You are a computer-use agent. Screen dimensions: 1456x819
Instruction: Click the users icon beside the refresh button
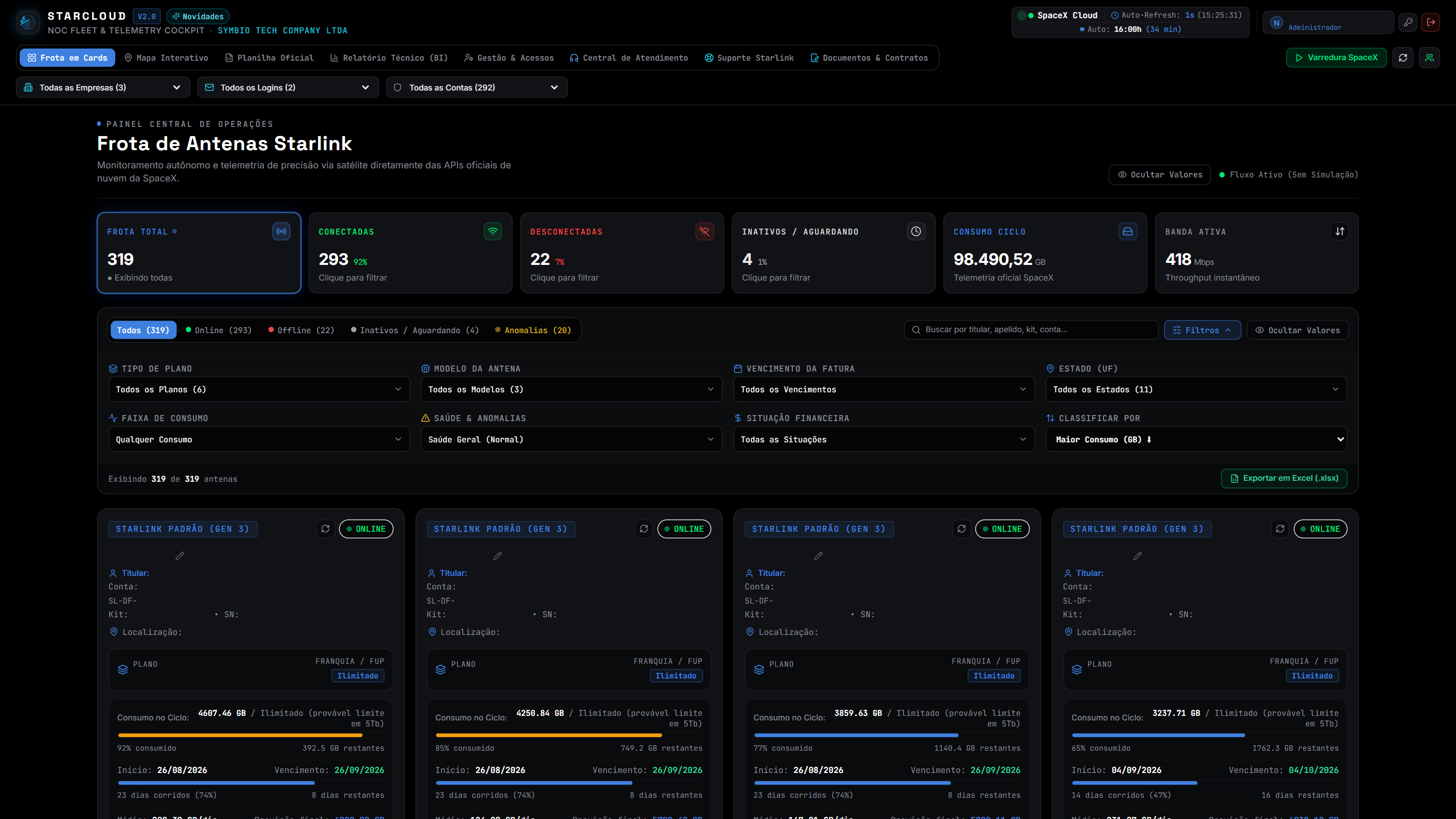pos(1429,58)
